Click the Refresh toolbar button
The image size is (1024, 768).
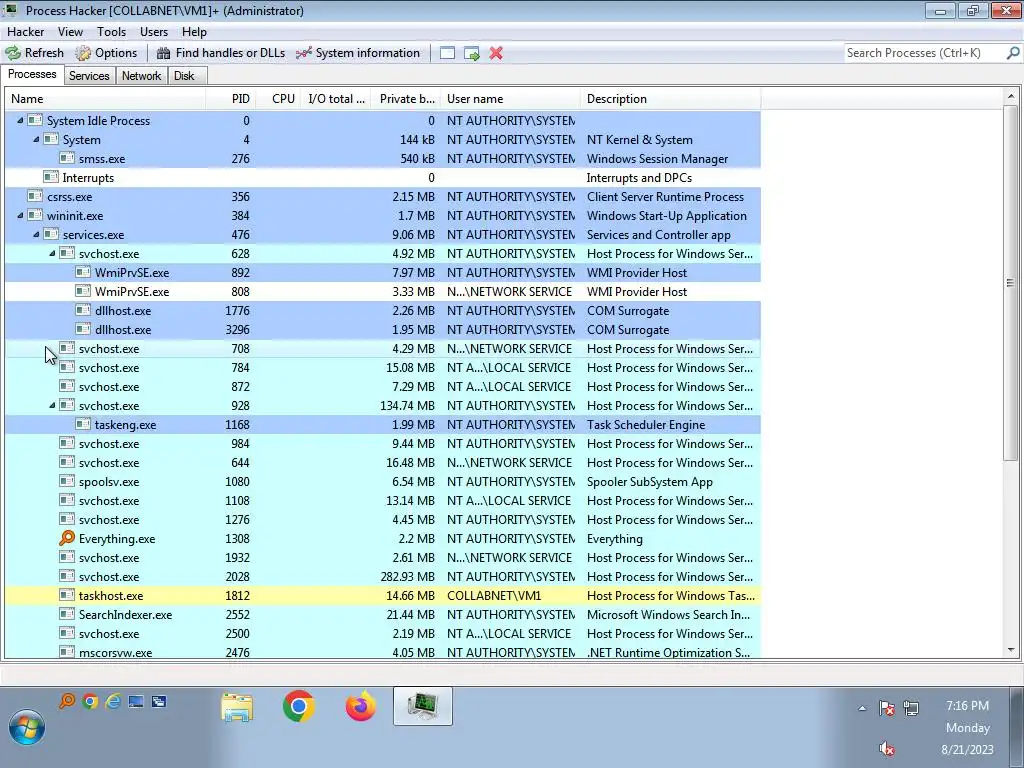[x=35, y=53]
